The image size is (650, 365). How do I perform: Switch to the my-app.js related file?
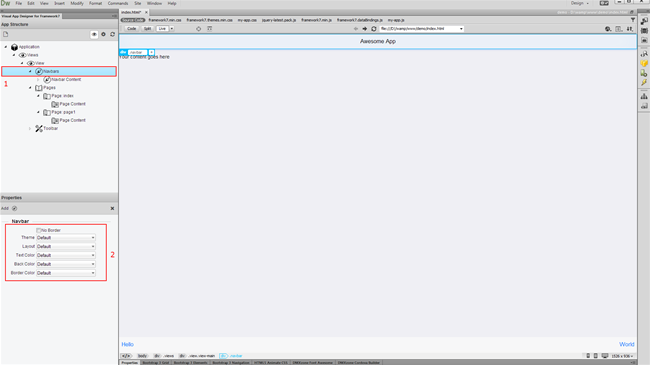click(x=396, y=20)
